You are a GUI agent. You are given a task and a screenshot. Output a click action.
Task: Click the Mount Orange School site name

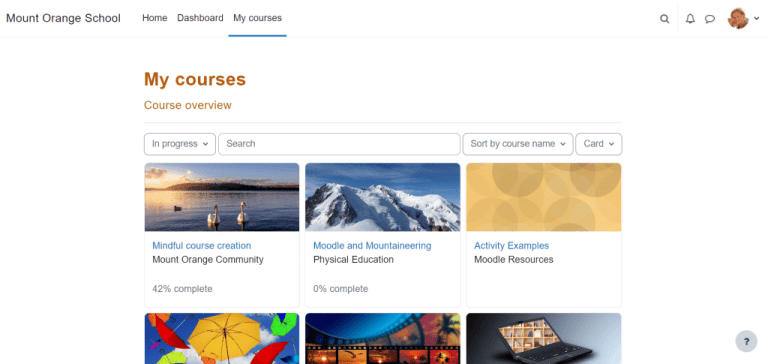(63, 18)
